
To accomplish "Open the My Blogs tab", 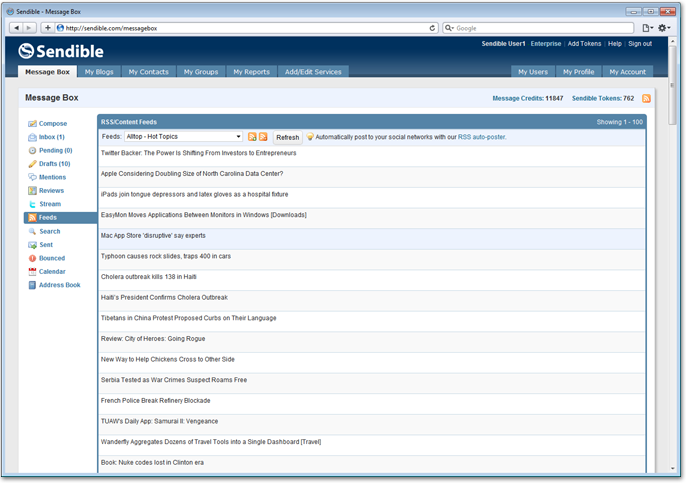I will pos(99,72).
